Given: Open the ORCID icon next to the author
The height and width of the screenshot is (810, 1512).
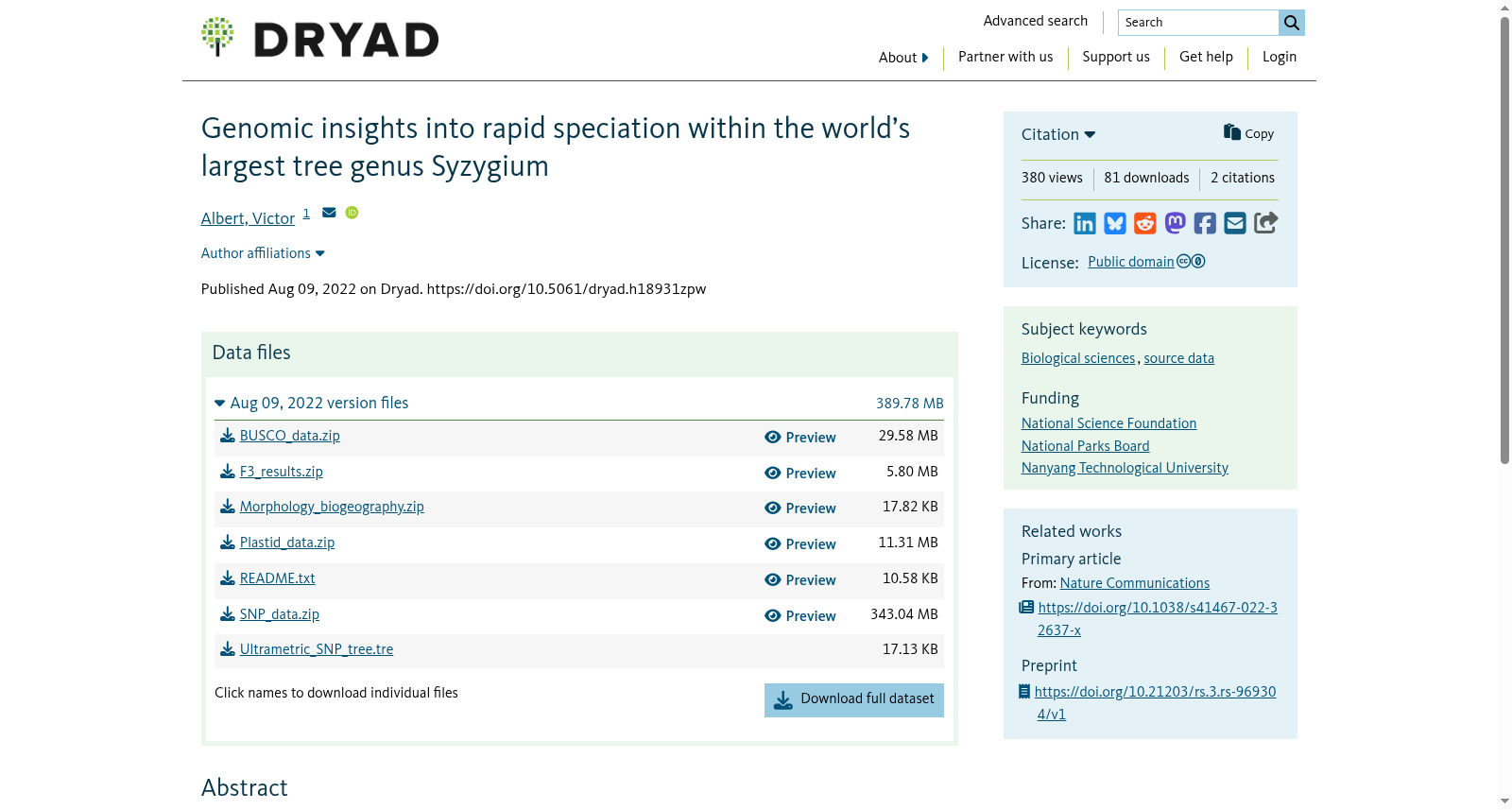Looking at the screenshot, I should 352,213.
